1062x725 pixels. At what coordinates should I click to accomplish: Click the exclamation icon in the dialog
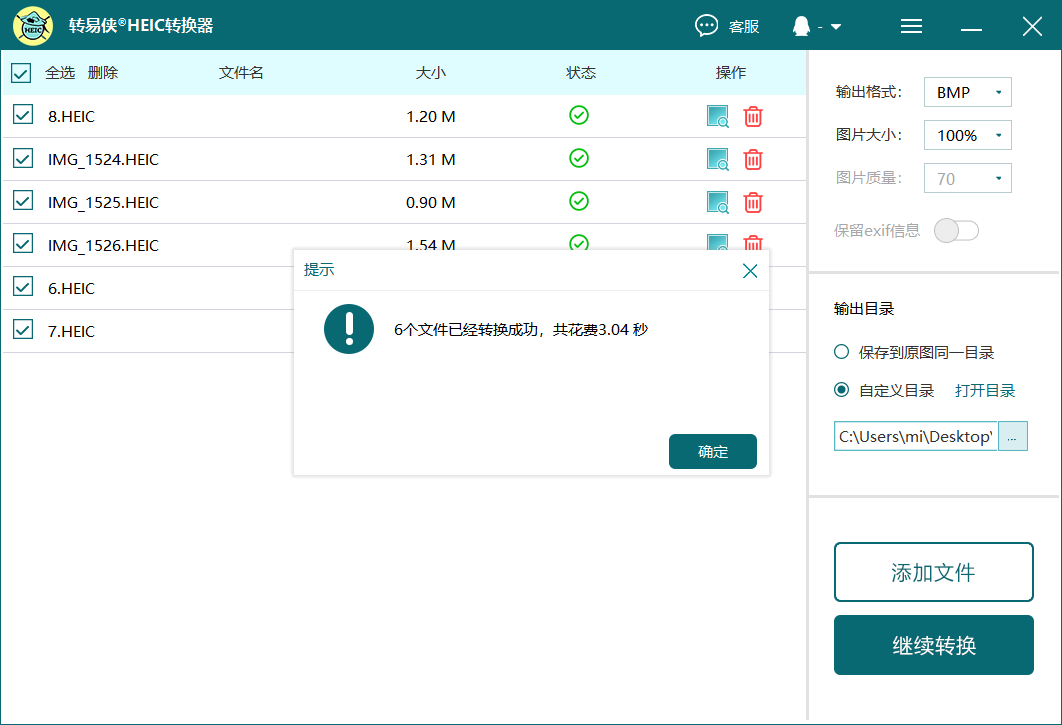click(349, 329)
